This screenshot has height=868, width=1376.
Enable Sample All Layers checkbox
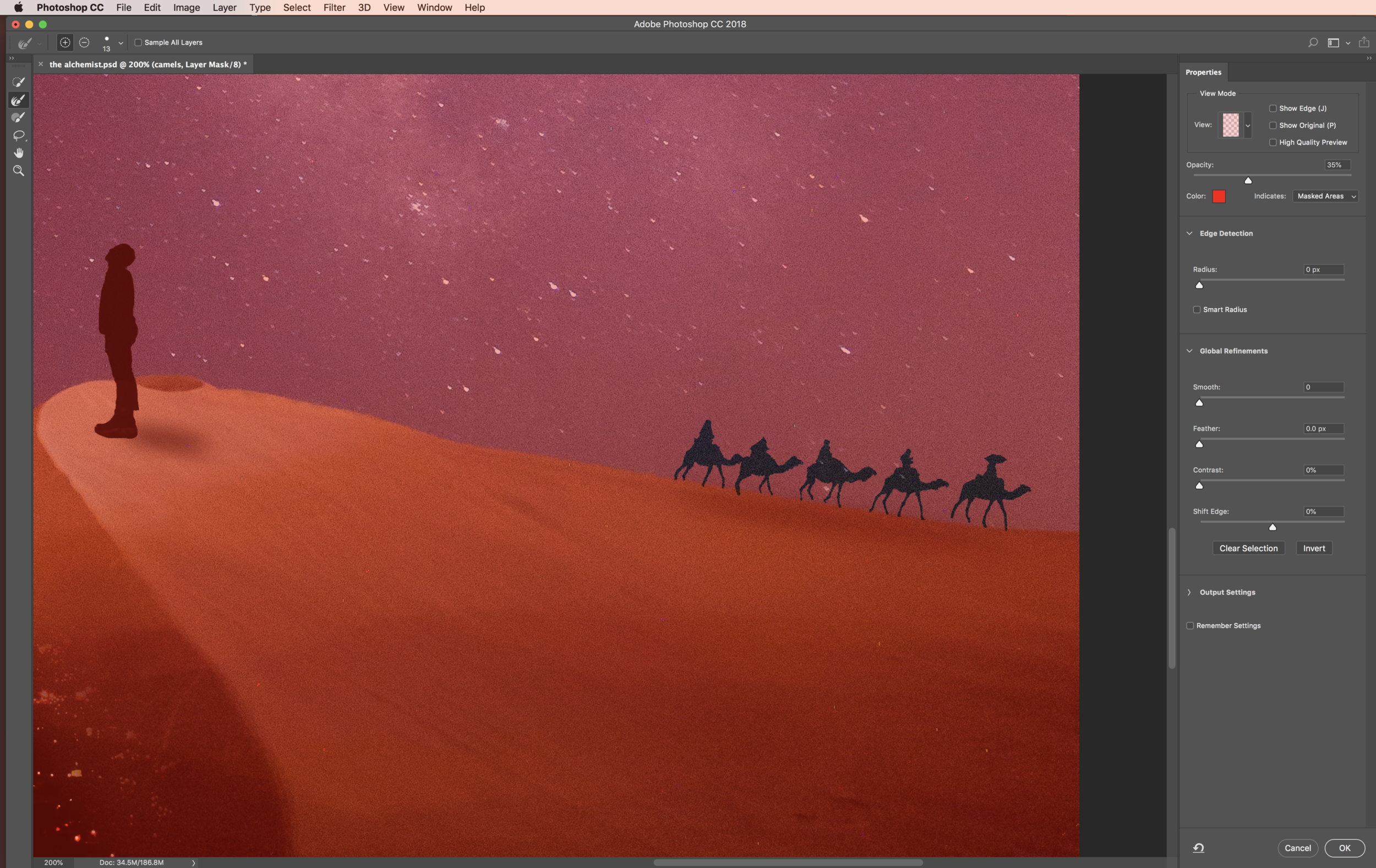tap(138, 42)
